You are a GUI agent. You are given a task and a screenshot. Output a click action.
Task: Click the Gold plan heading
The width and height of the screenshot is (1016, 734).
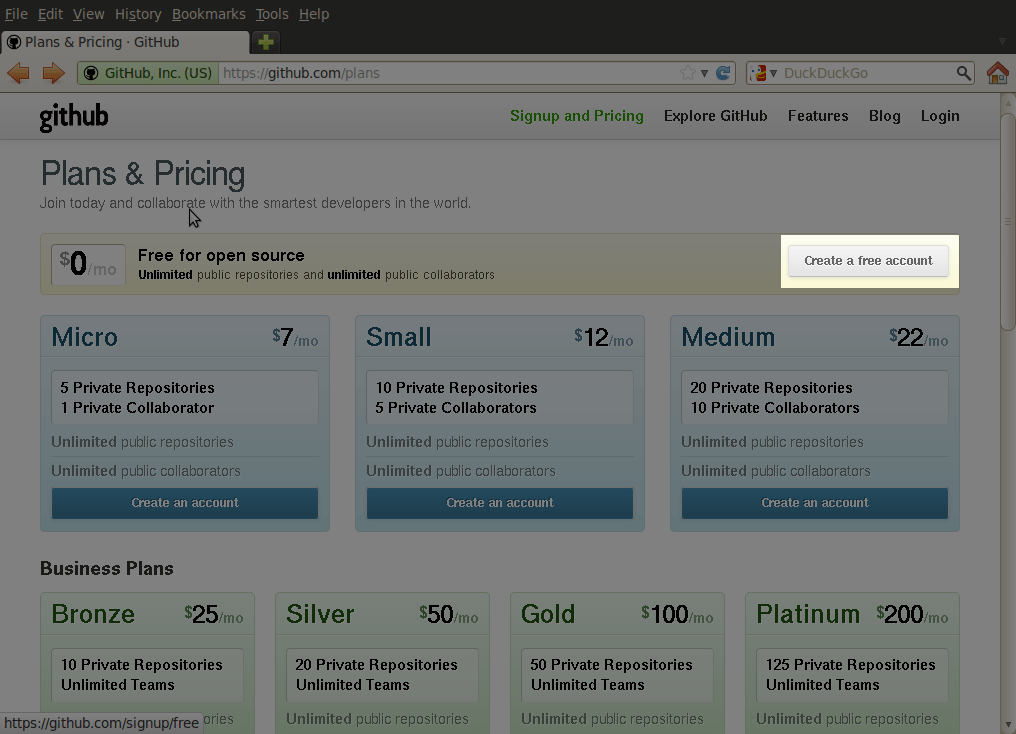(x=548, y=614)
